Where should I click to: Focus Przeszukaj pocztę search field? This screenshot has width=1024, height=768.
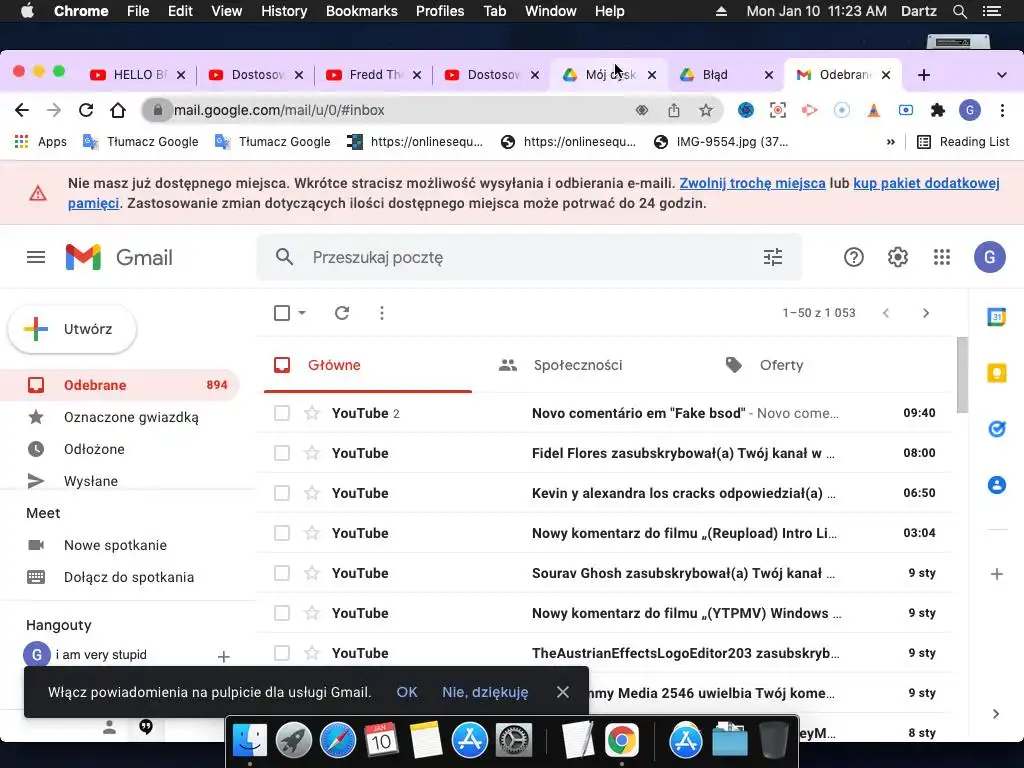(529, 257)
